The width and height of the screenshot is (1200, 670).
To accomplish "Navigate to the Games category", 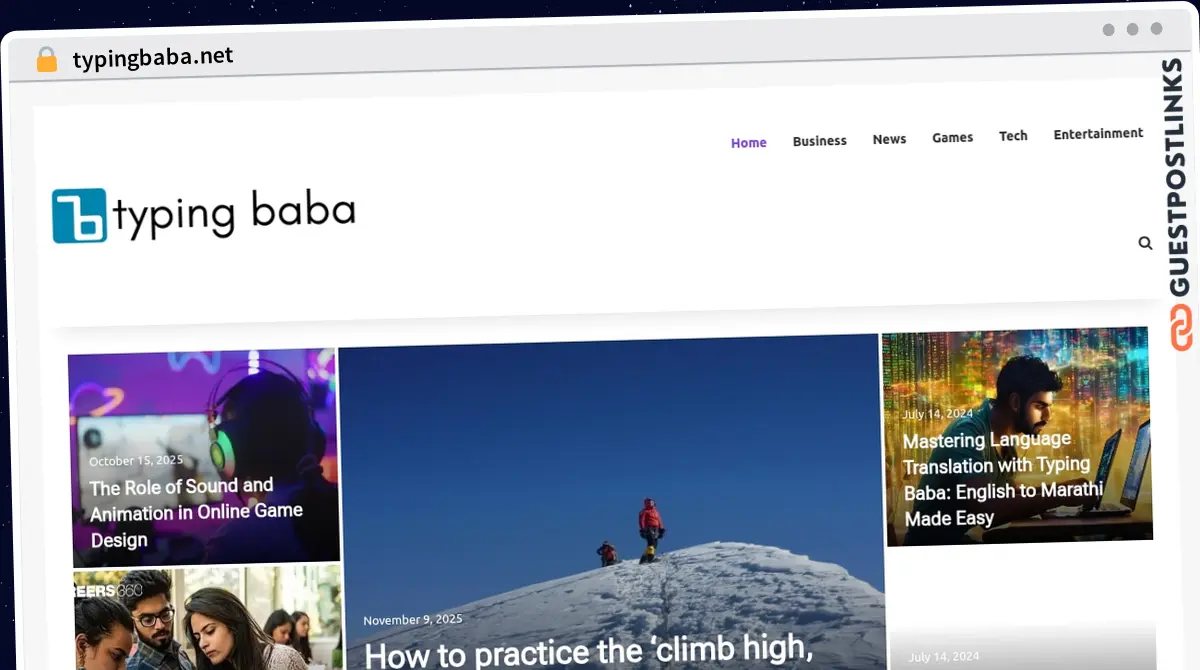I will point(952,137).
